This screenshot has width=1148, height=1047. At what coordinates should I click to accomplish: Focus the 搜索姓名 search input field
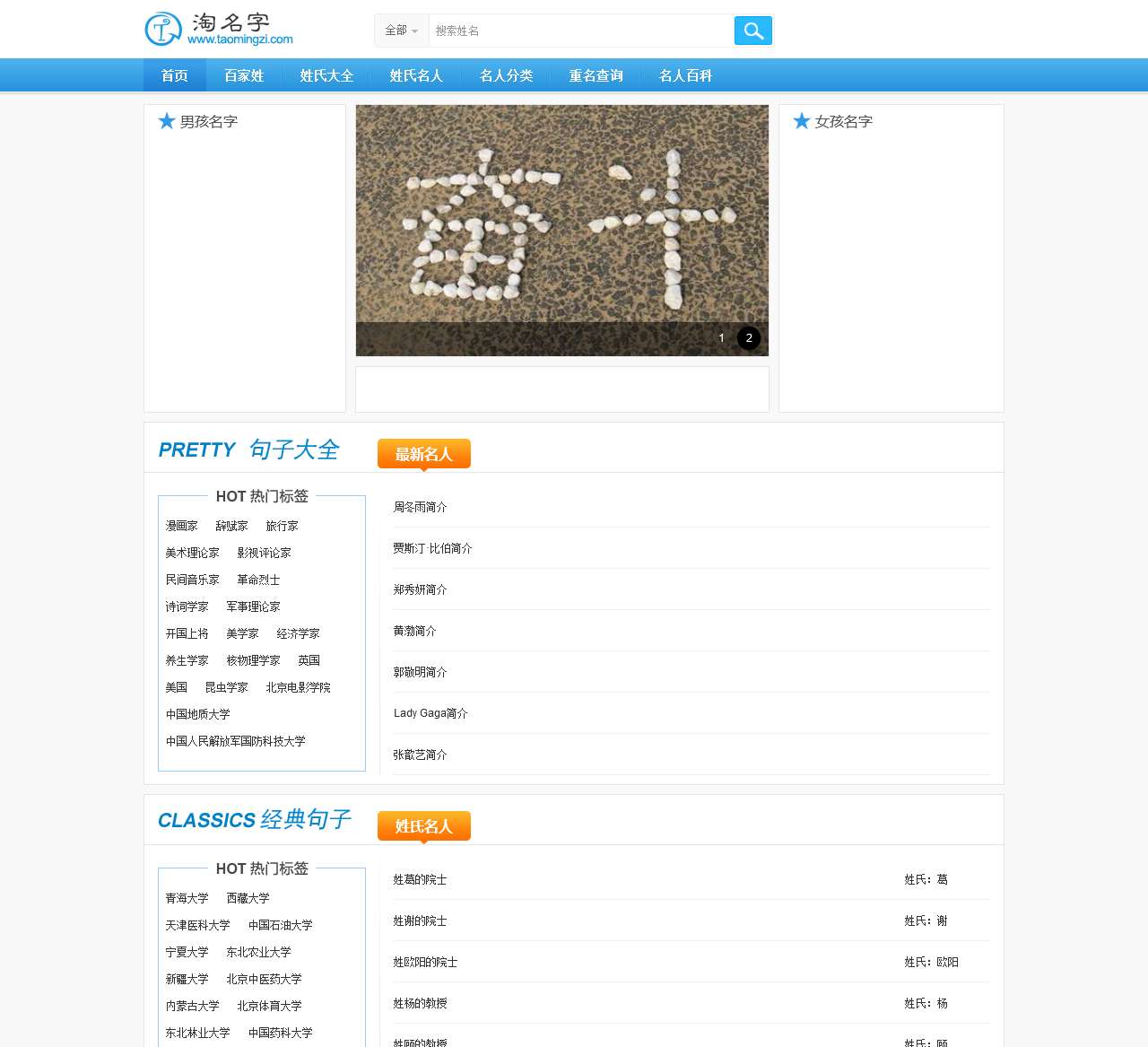(581, 31)
